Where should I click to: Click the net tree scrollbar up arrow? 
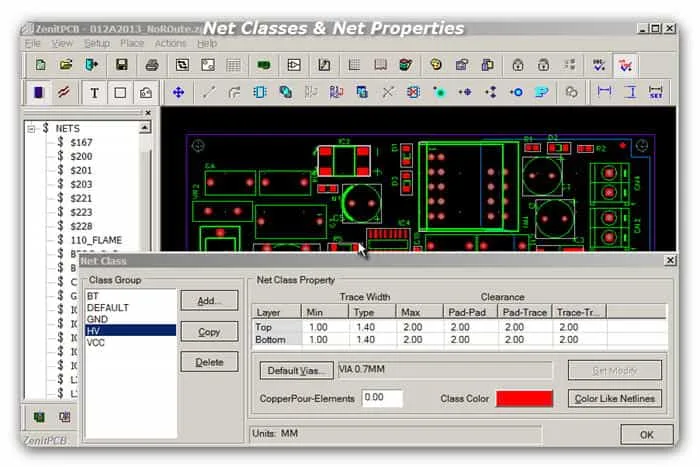(145, 129)
